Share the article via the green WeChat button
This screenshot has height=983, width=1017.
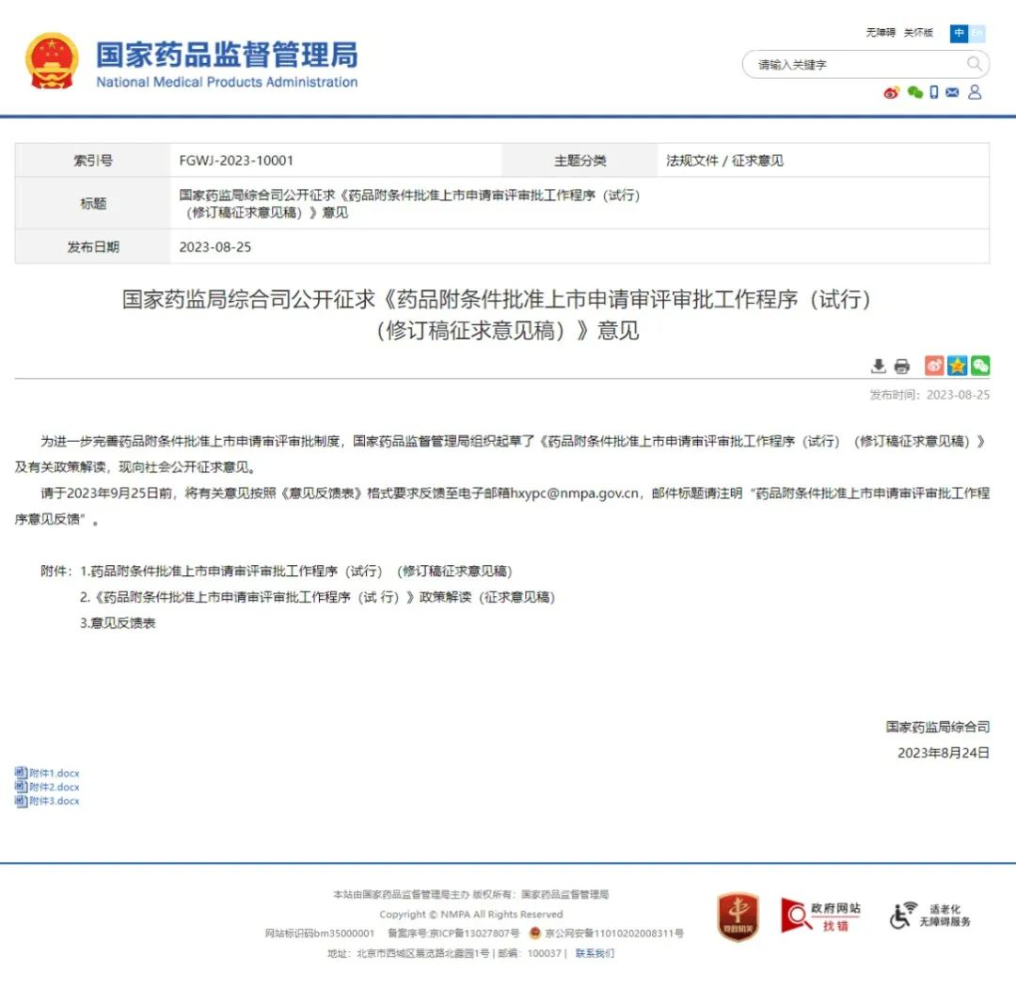[x=980, y=366]
